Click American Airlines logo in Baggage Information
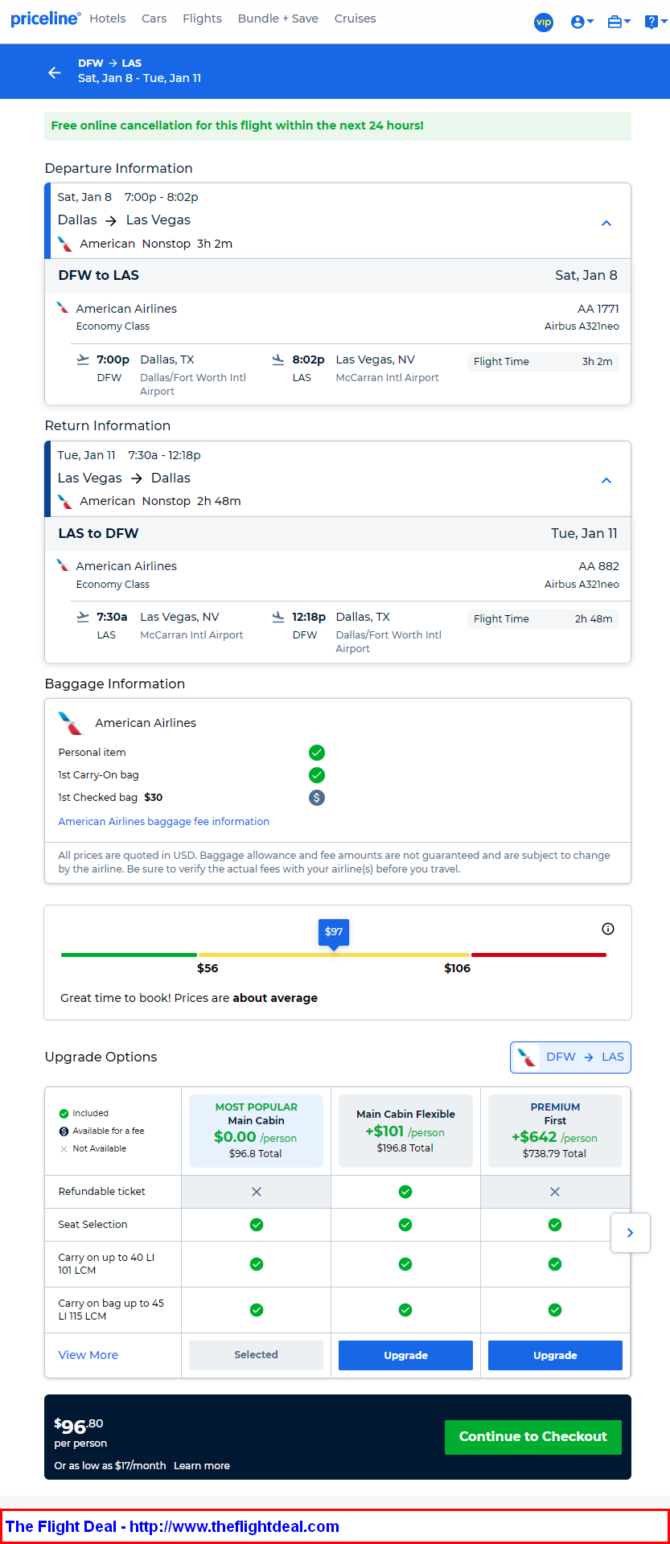Image resolution: width=670 pixels, height=1544 pixels. (71, 723)
